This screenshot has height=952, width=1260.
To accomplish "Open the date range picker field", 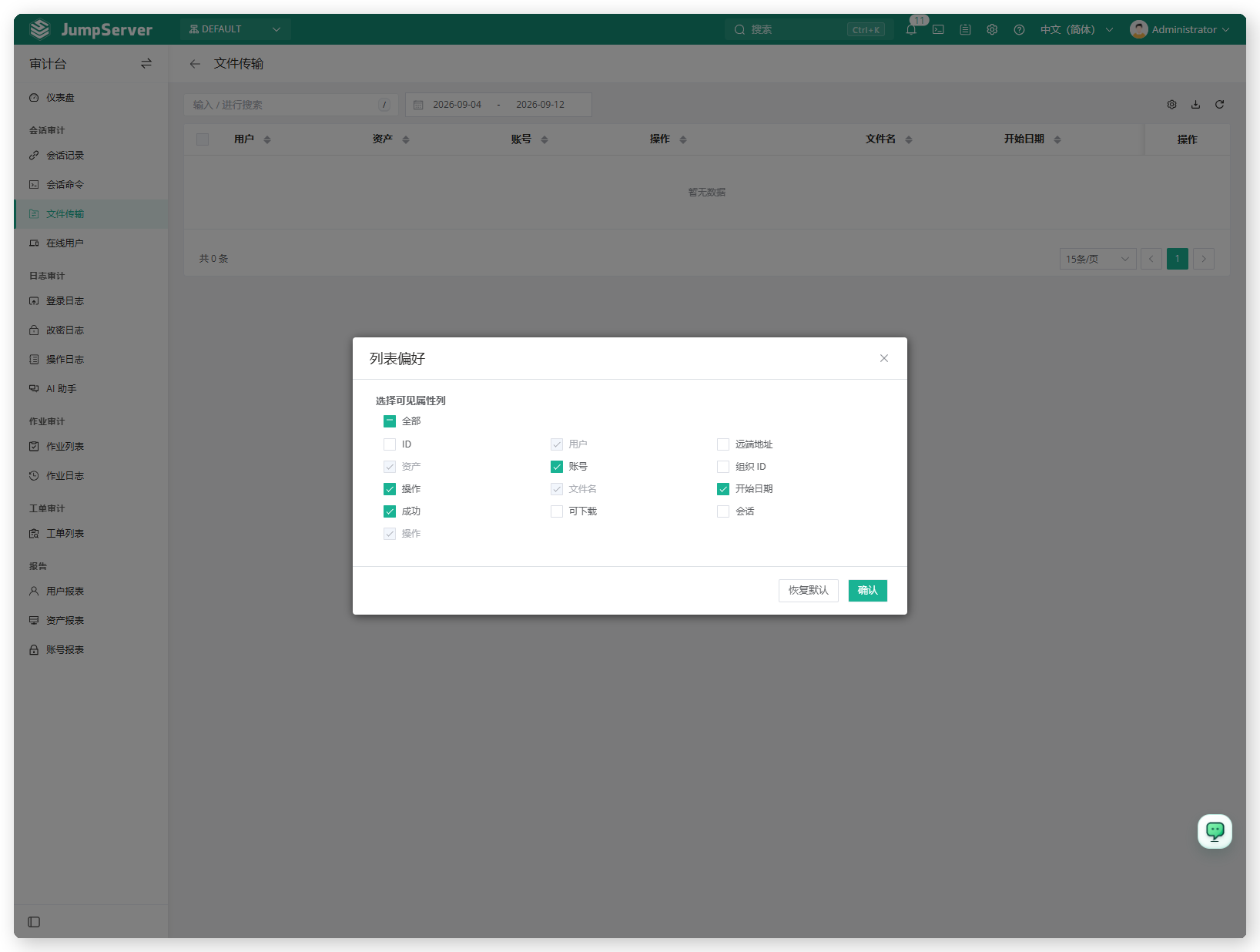I will click(499, 105).
